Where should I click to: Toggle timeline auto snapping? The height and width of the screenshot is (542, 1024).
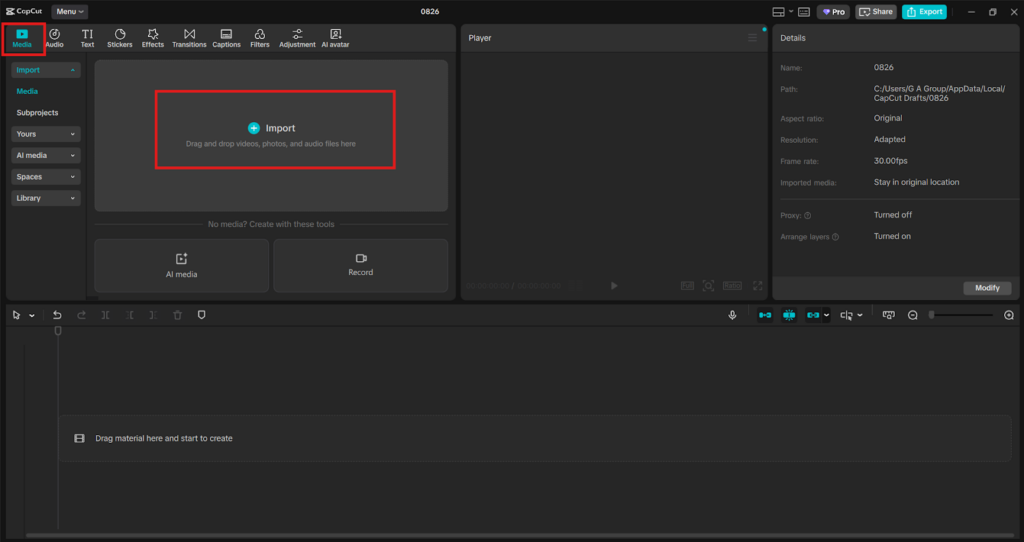[x=789, y=315]
